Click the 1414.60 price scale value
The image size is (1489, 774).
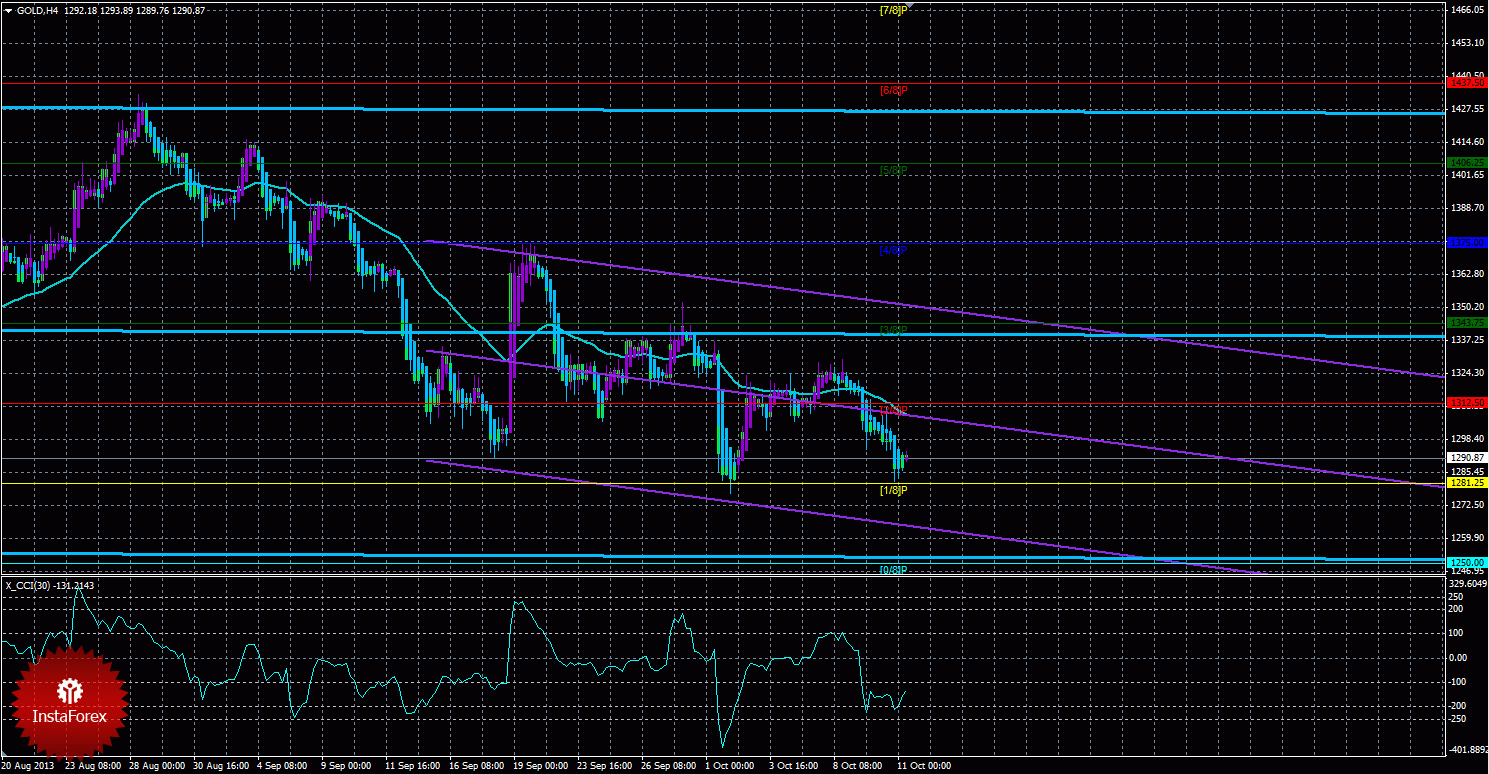[x=1467, y=142]
